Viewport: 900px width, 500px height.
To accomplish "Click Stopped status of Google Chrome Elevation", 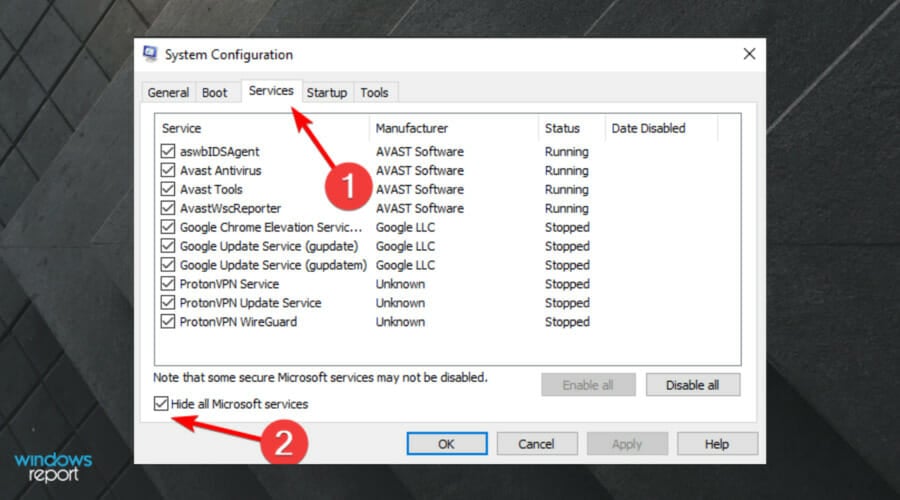I will click(567, 227).
